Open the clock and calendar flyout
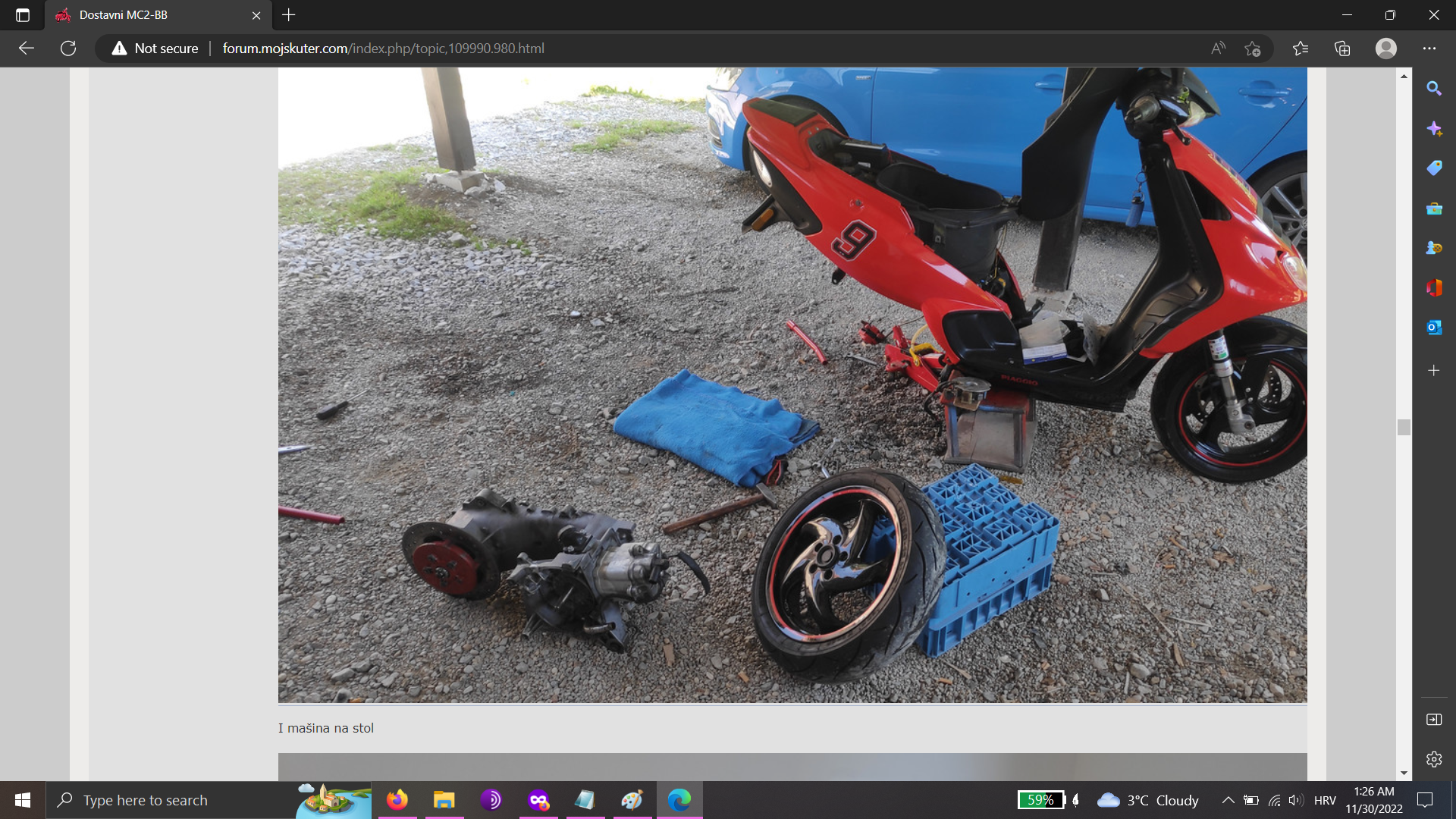The height and width of the screenshot is (819, 1456). coord(1374,800)
